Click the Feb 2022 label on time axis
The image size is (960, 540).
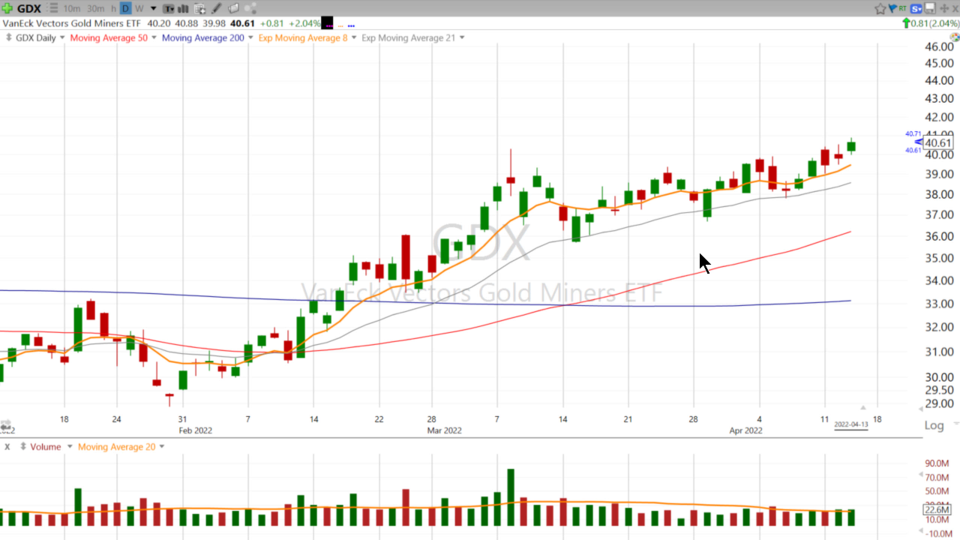click(195, 430)
